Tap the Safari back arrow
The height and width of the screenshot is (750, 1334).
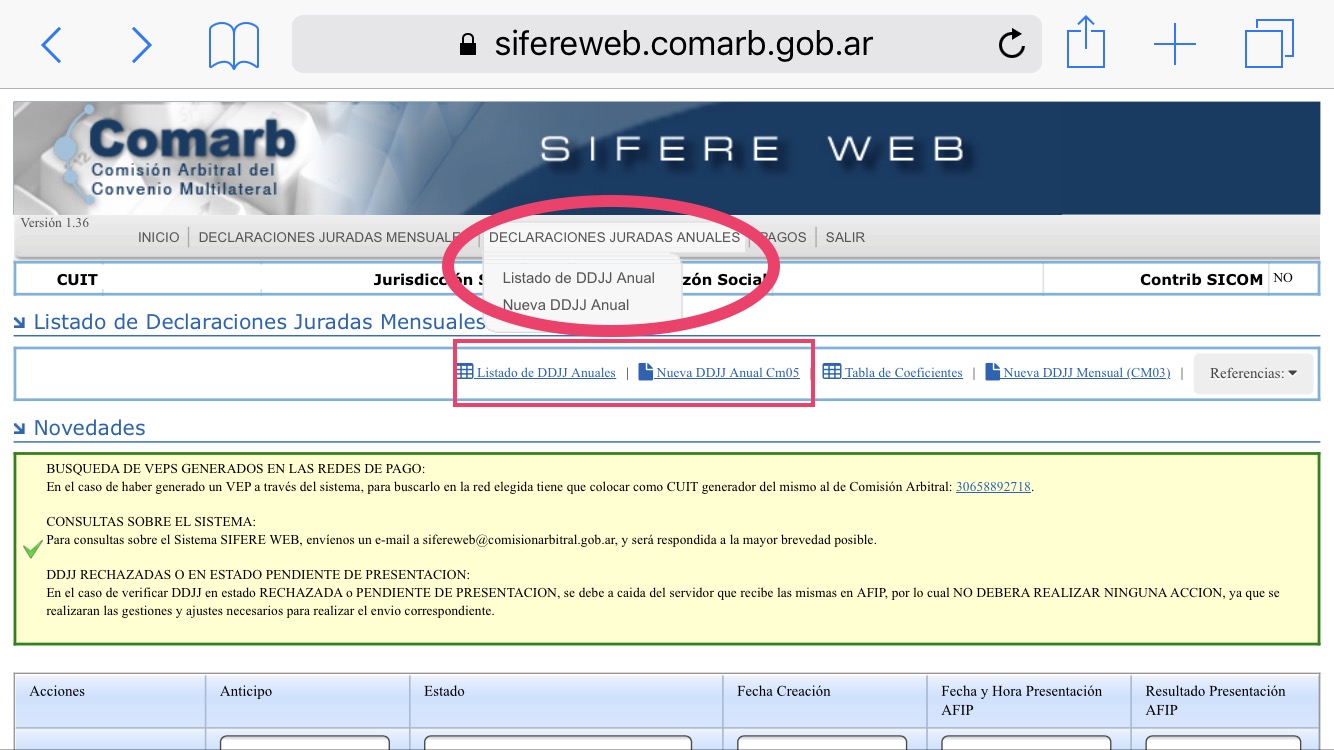51,45
